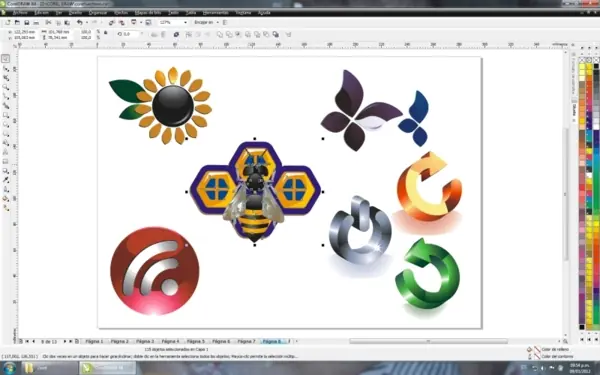The height and width of the screenshot is (375, 600).
Task: Click the horizontal scrollbar thumb
Action: pyautogui.click(x=428, y=341)
